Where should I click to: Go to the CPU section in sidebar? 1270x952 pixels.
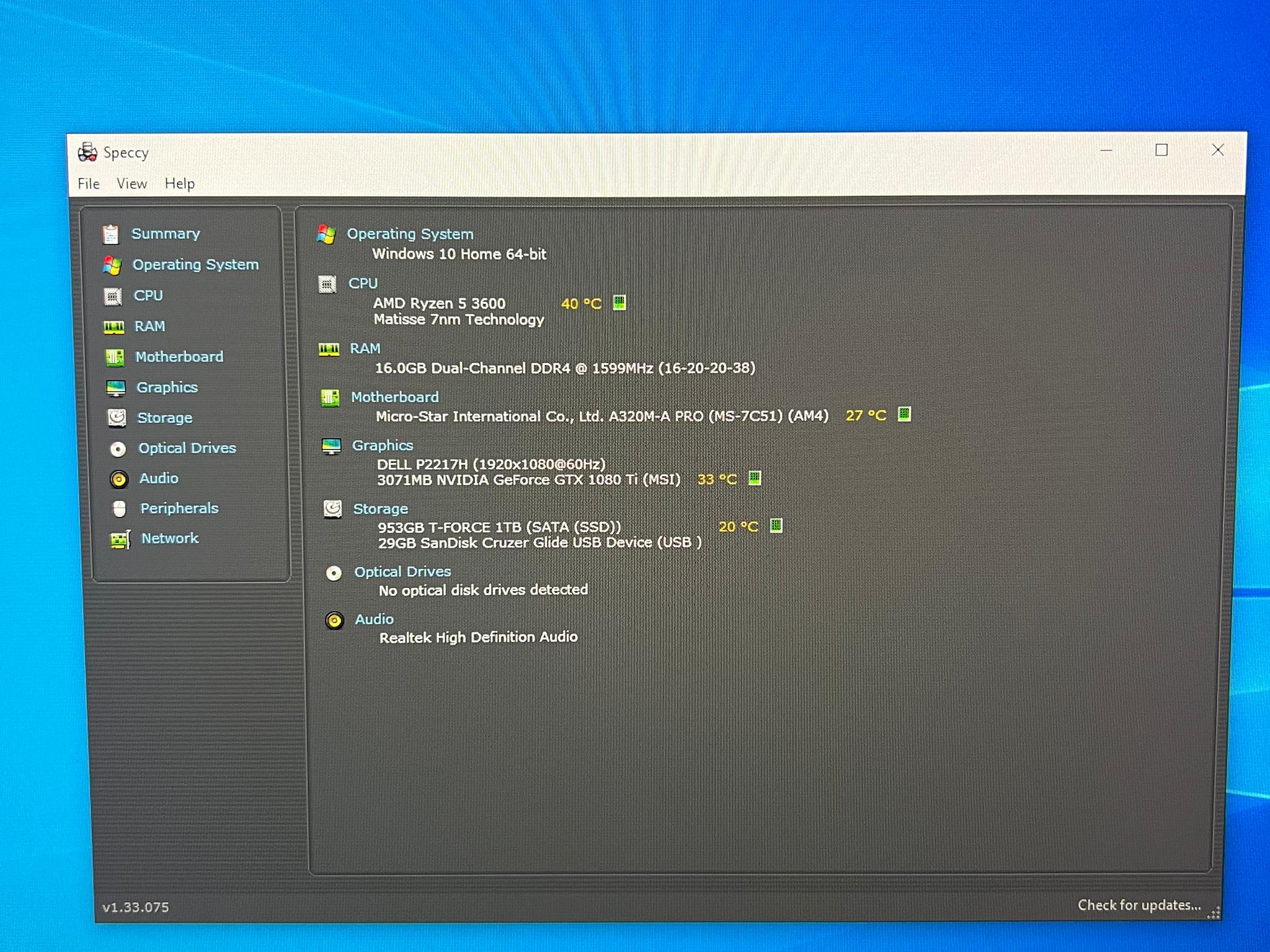[x=148, y=296]
